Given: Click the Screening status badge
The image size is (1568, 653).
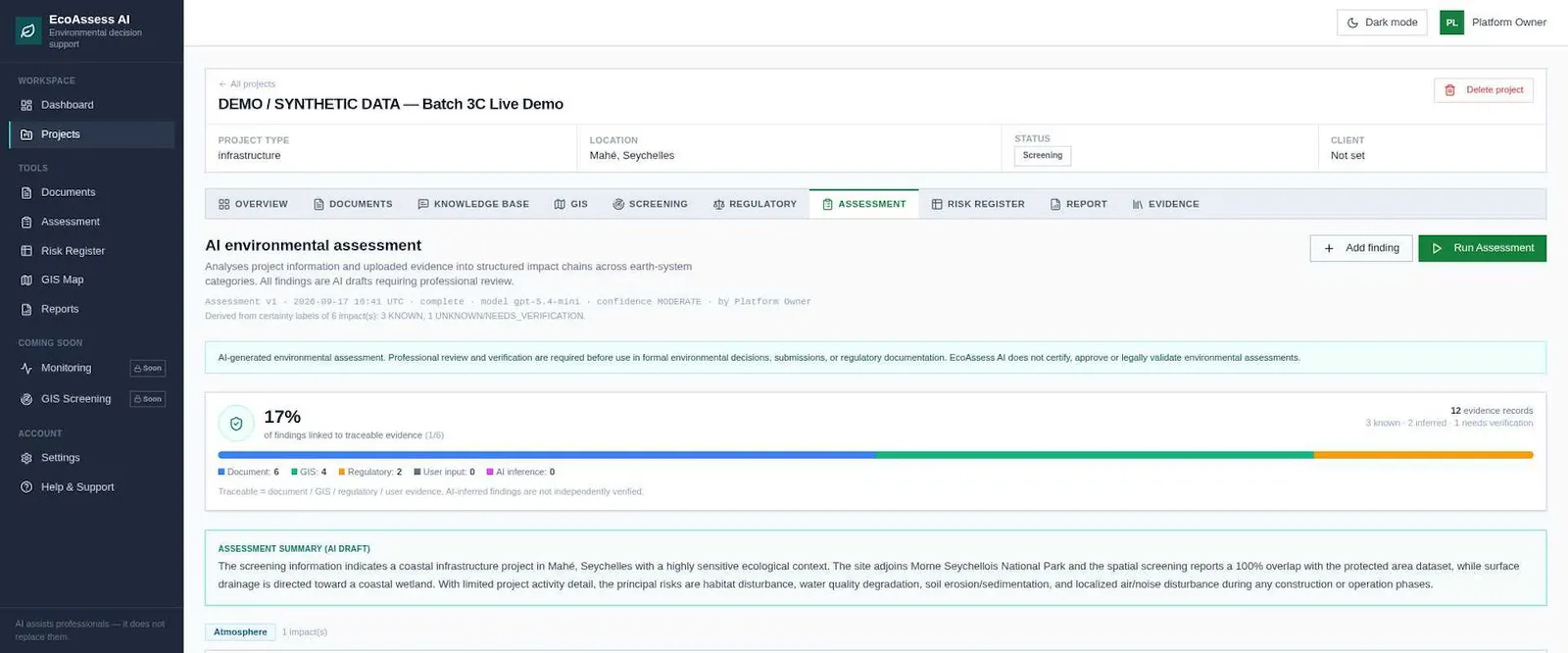Looking at the screenshot, I should pyautogui.click(x=1043, y=155).
